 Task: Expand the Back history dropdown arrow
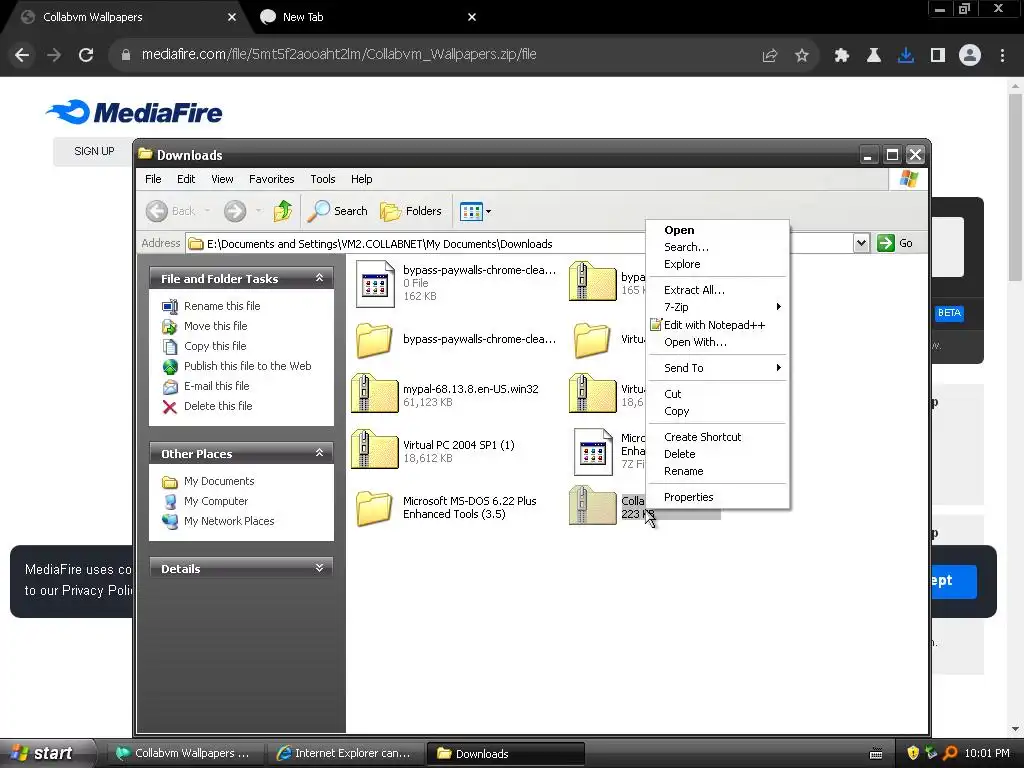point(207,211)
